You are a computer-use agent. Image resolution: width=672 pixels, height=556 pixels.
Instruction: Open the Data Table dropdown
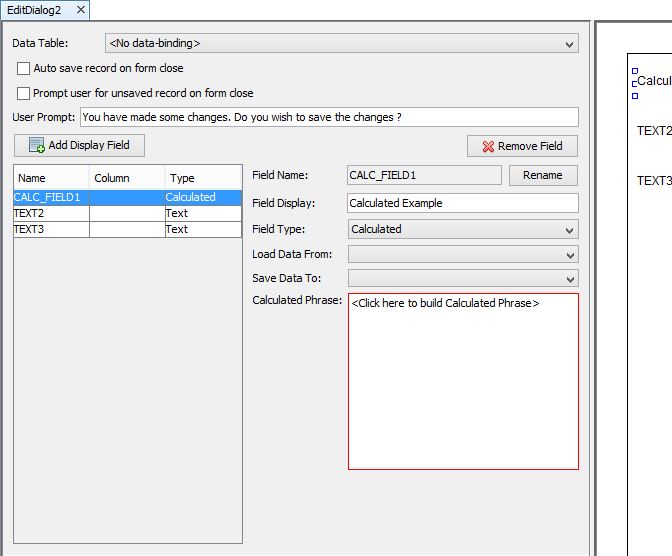341,44
